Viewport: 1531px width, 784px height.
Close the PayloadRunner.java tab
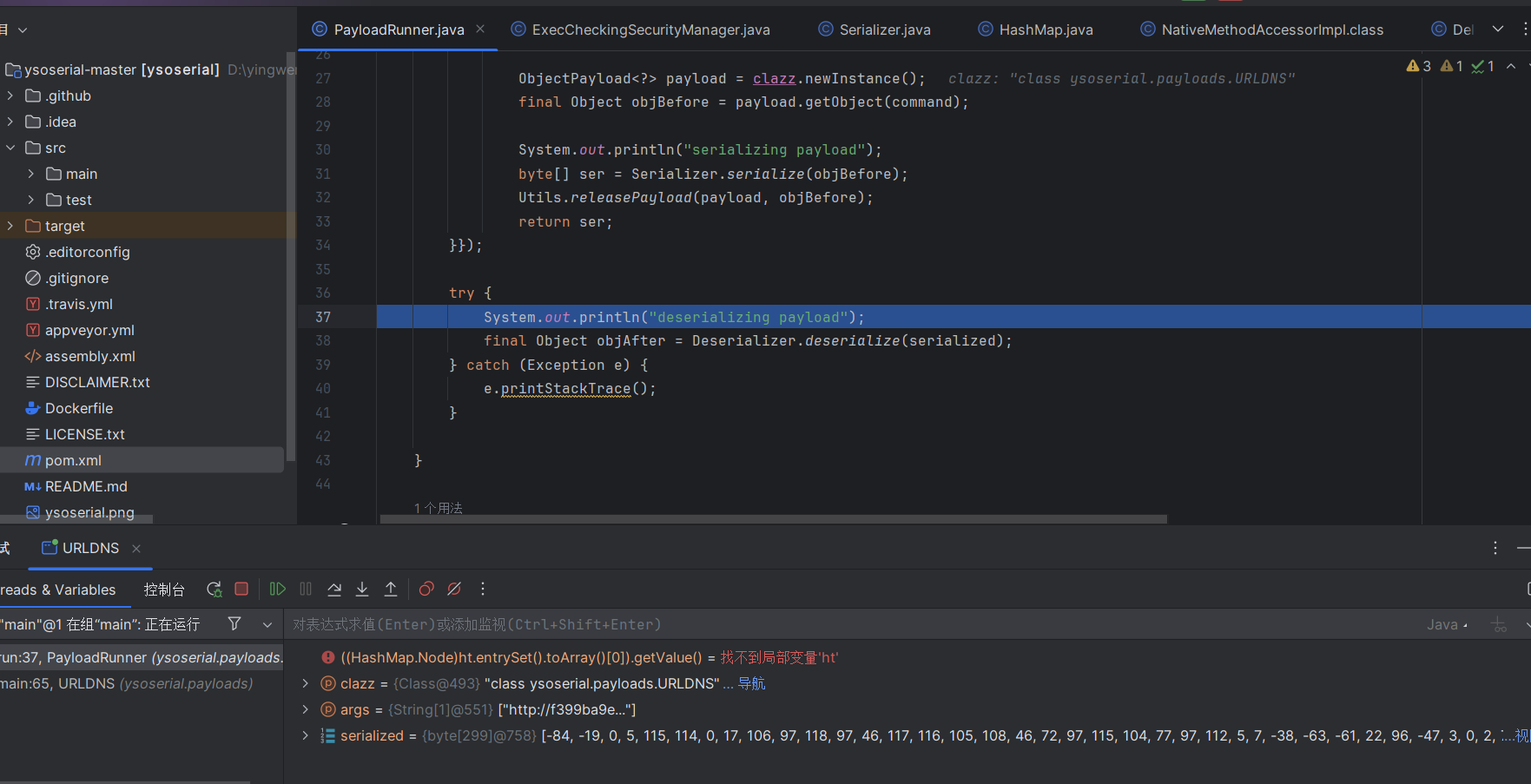click(480, 30)
